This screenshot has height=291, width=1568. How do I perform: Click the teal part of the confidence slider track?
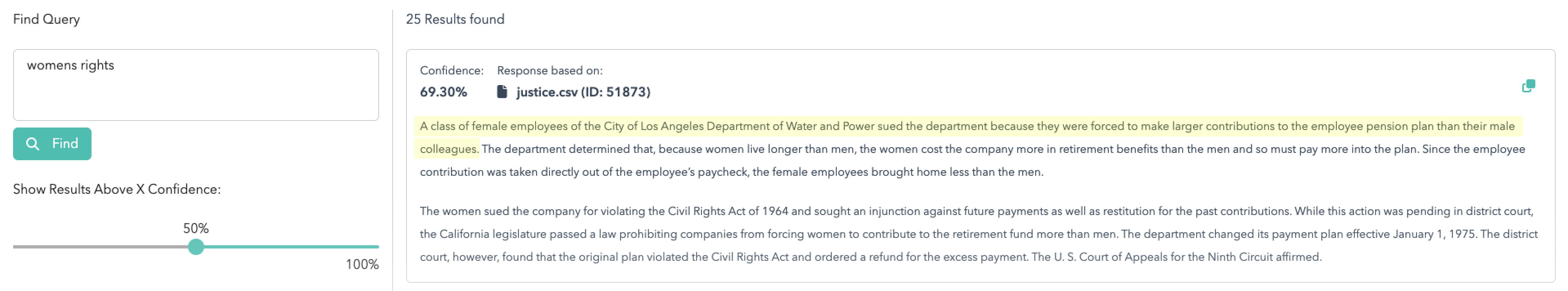click(x=286, y=247)
